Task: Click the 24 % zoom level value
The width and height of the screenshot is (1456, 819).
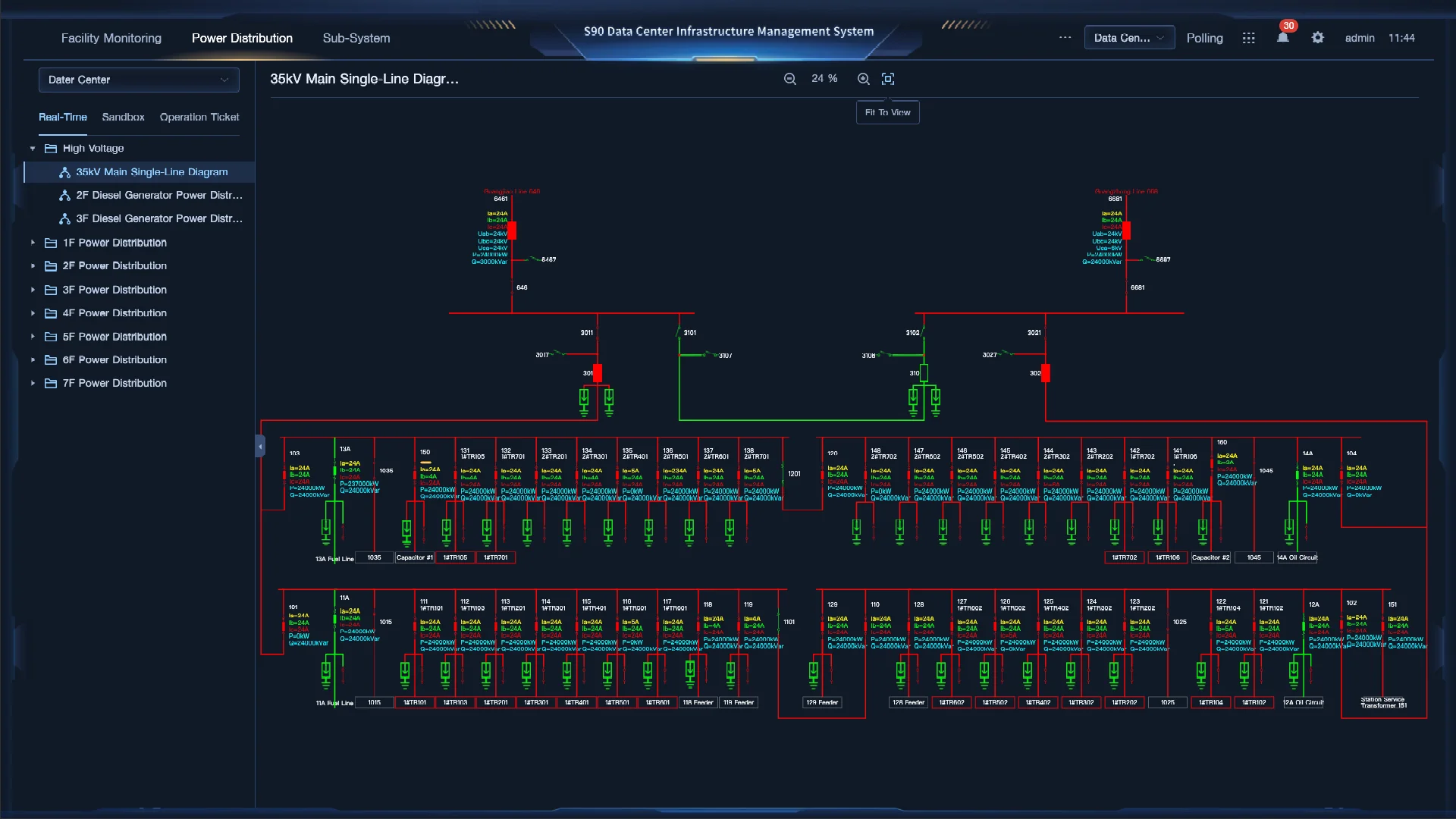Action: [824, 78]
